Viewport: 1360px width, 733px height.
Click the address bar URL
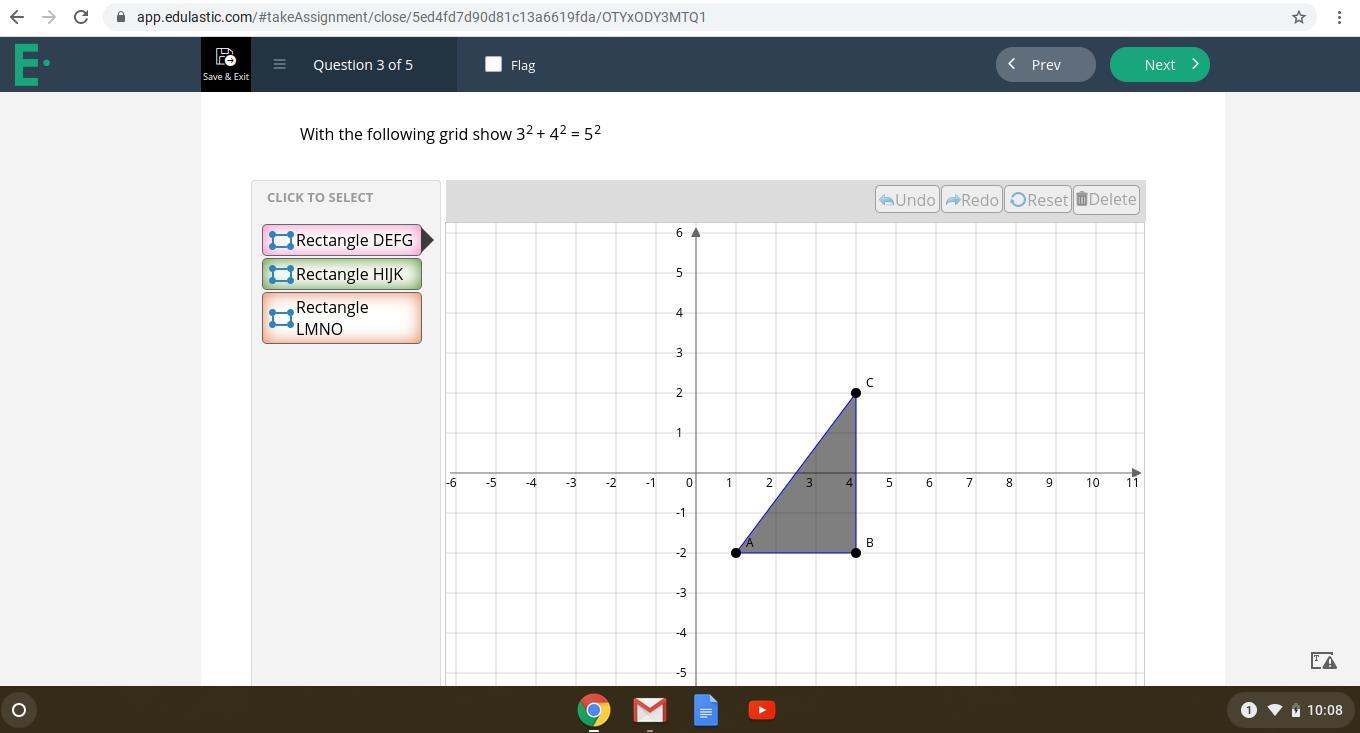pos(421,17)
